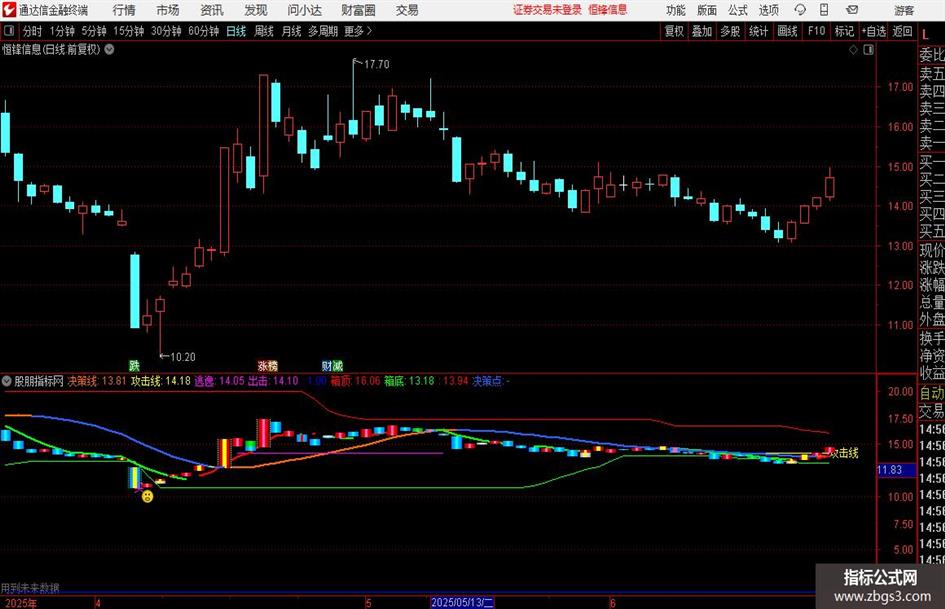
Task: Open the 发现 menu
Action: tap(256, 10)
